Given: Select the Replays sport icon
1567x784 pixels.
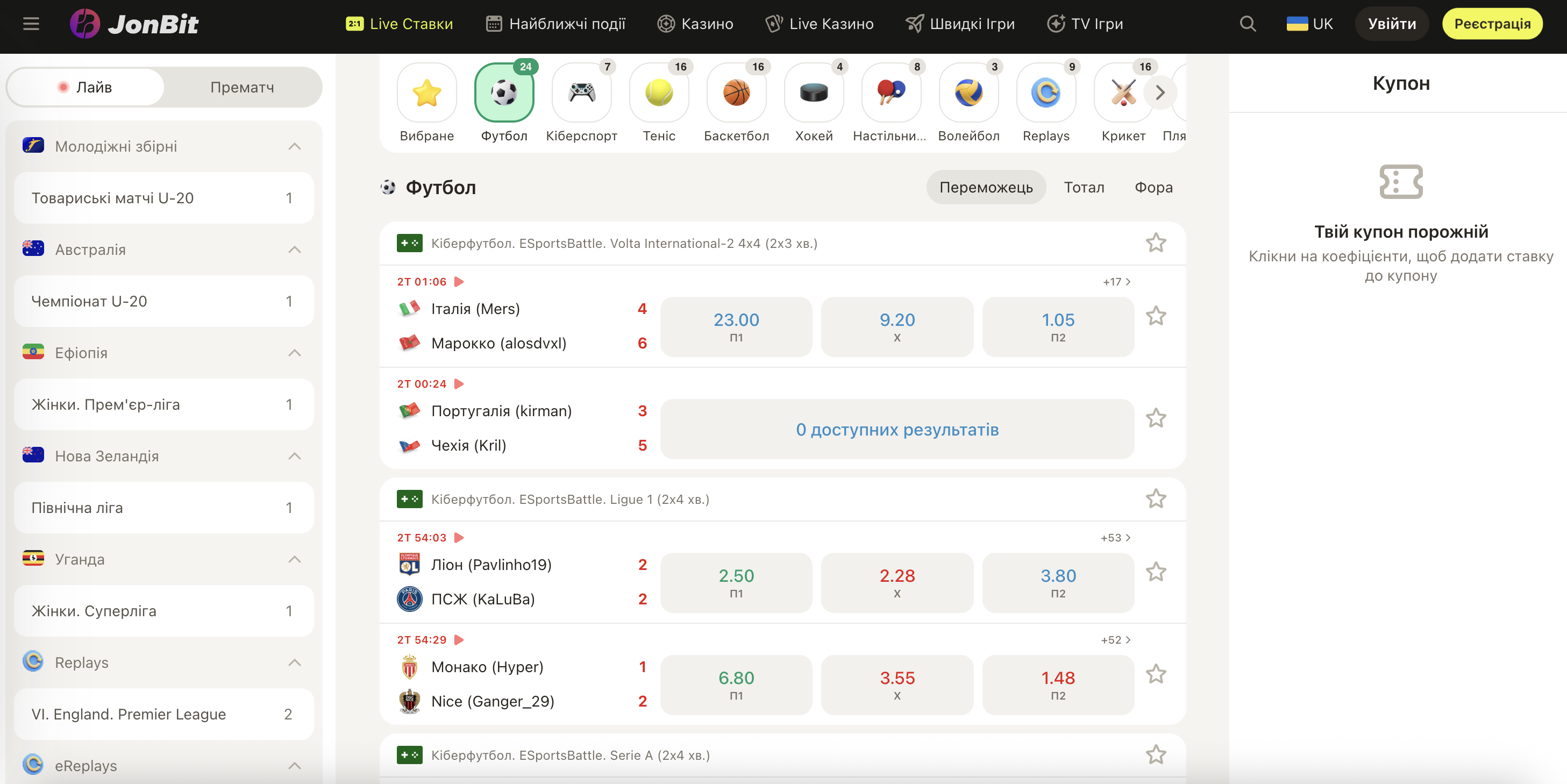Looking at the screenshot, I should (1046, 92).
